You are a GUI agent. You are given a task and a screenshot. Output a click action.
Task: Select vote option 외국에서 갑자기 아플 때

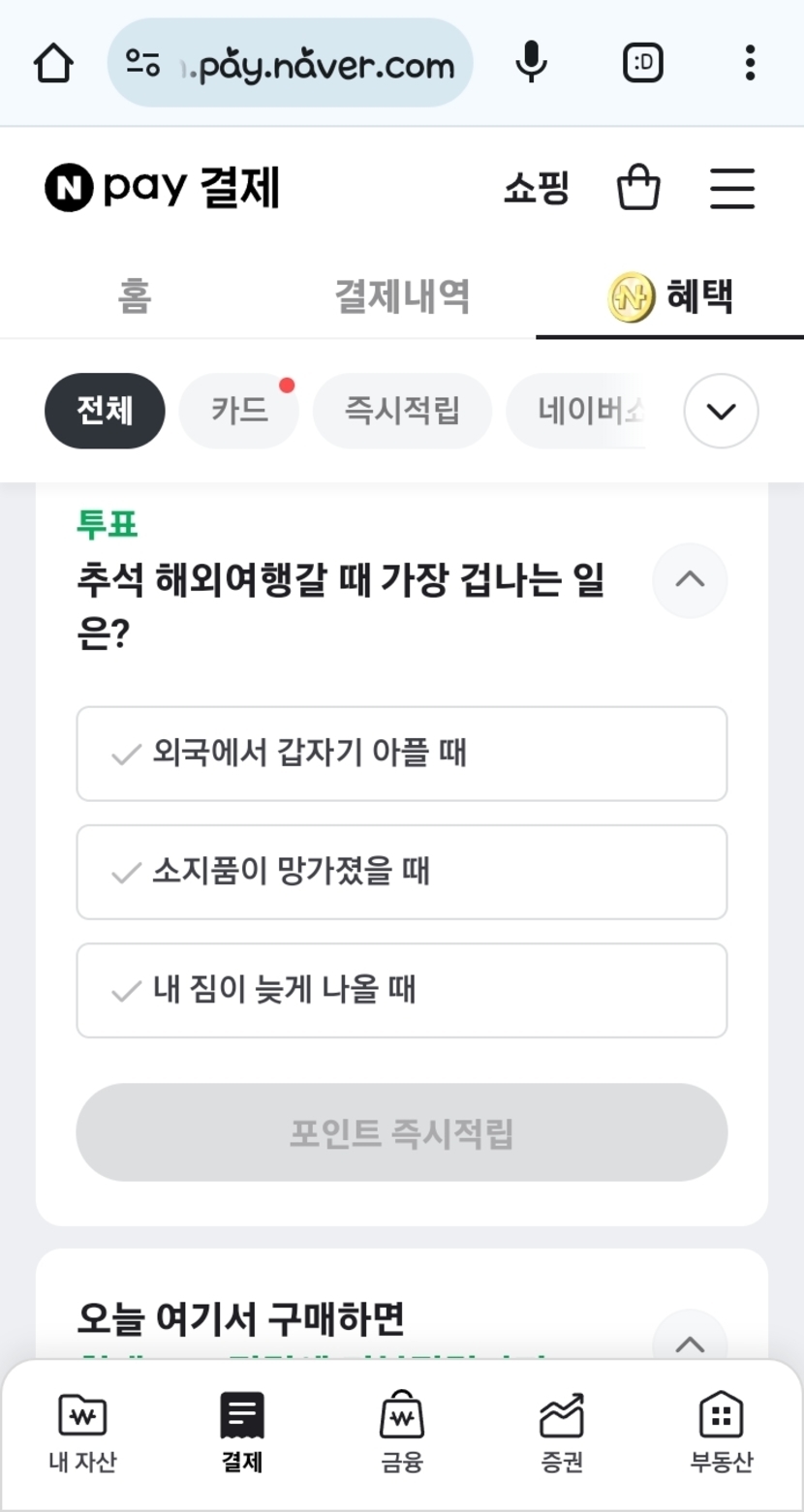pyautogui.click(x=401, y=754)
